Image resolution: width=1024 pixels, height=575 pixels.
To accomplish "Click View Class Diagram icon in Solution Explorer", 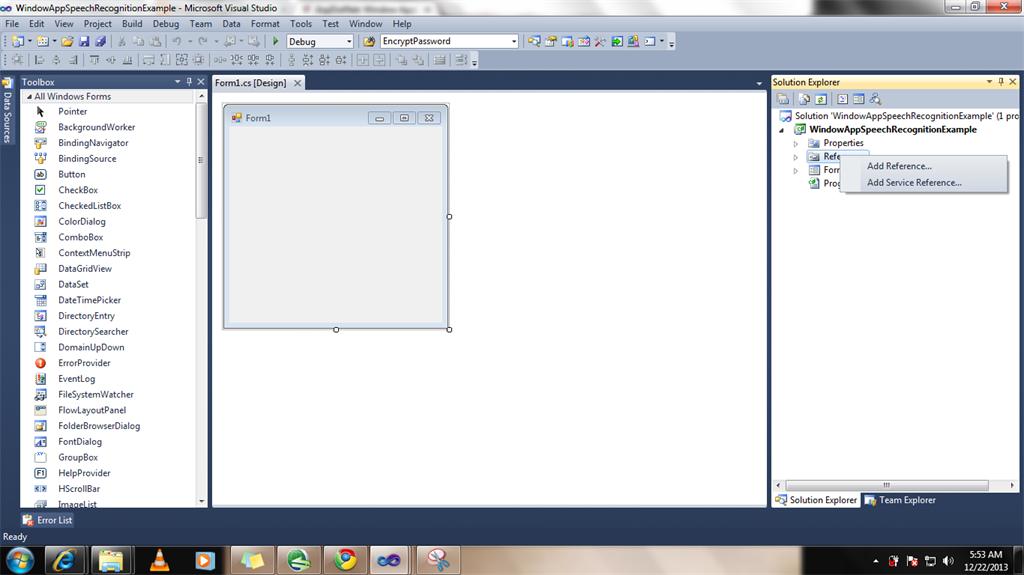I will pos(876,99).
